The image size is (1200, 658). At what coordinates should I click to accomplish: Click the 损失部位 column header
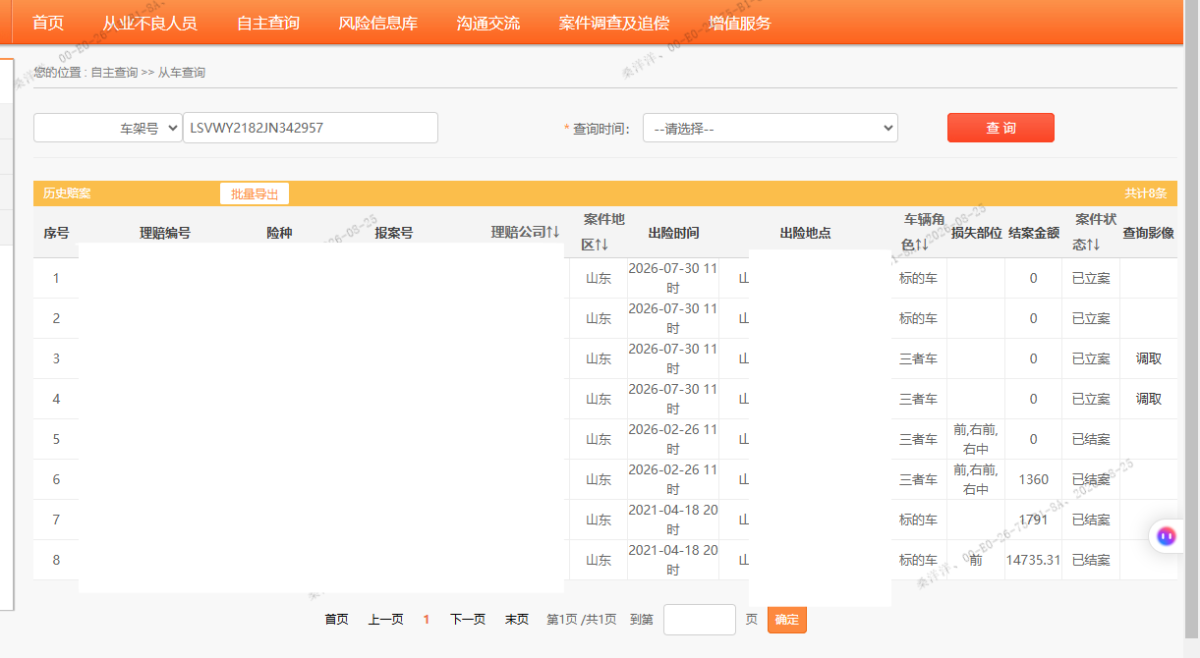point(976,233)
